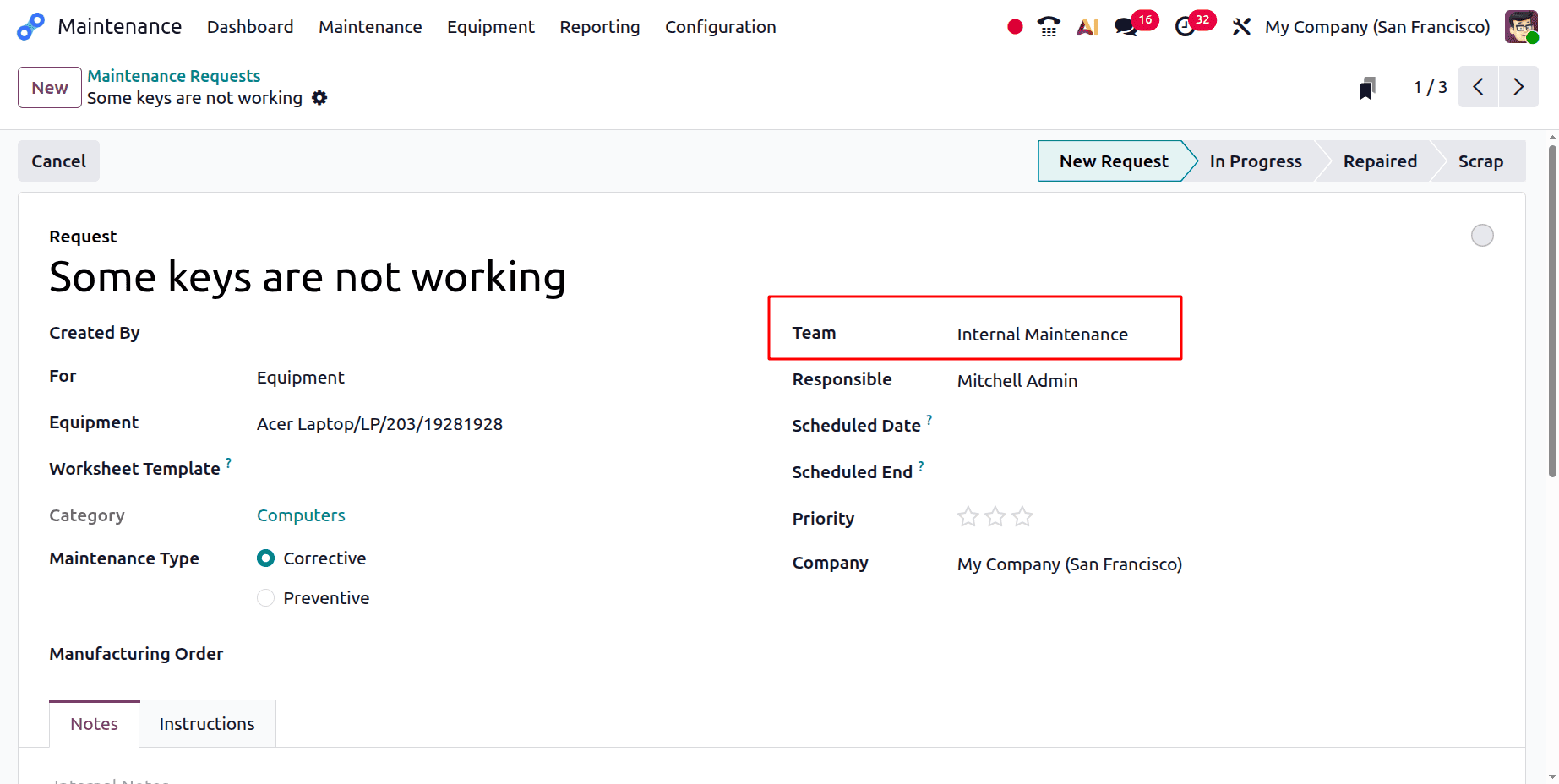Set stage to New Request
This screenshot has width=1559, height=784.
[x=1114, y=161]
